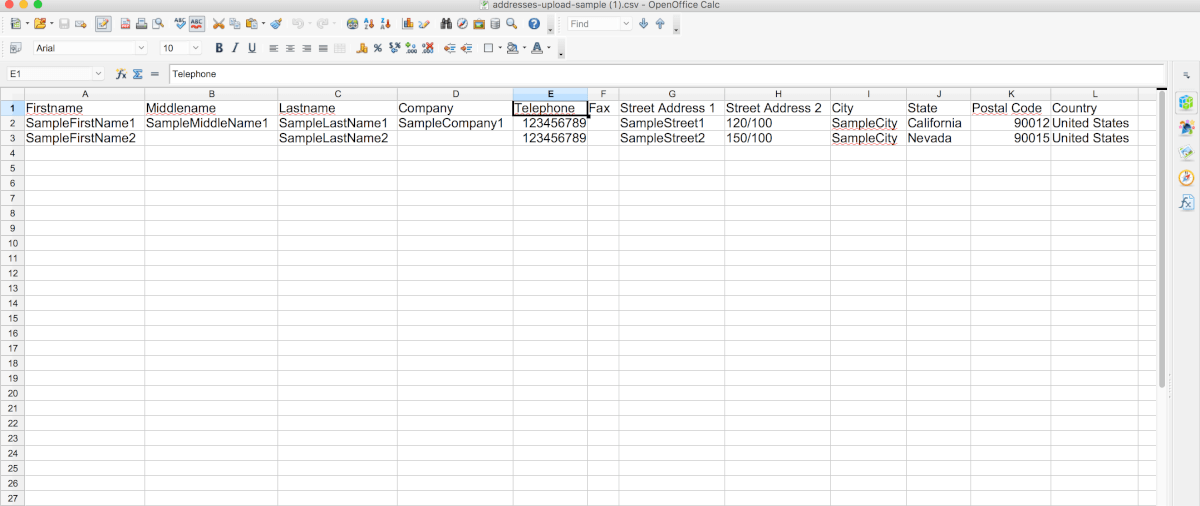Sort ascending with the A-Z icon
The height and width of the screenshot is (506, 1200).
pyautogui.click(x=369, y=23)
